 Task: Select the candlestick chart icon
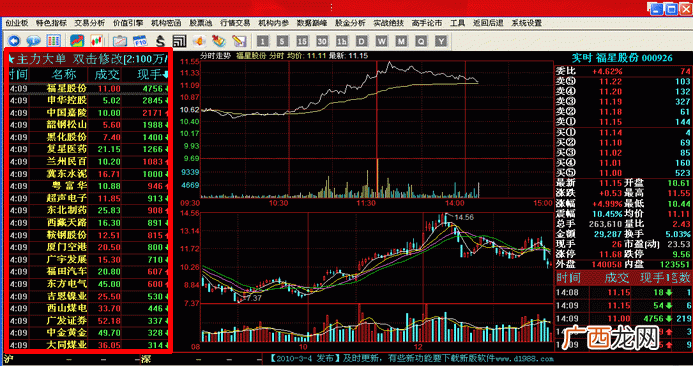coord(97,41)
